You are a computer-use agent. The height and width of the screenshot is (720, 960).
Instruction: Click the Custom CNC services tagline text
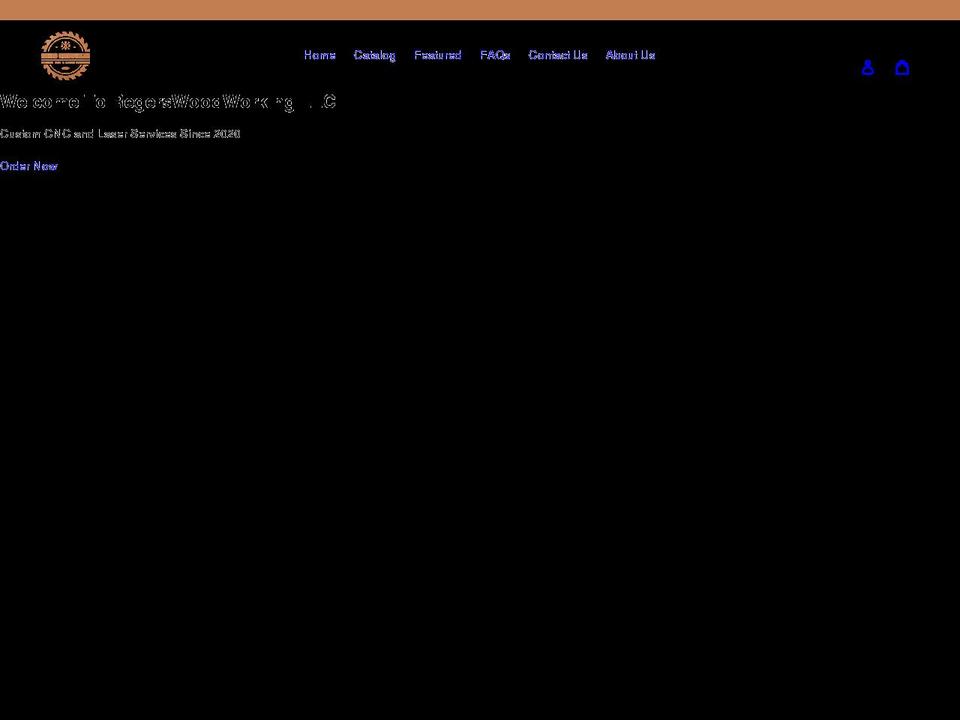(x=120, y=134)
